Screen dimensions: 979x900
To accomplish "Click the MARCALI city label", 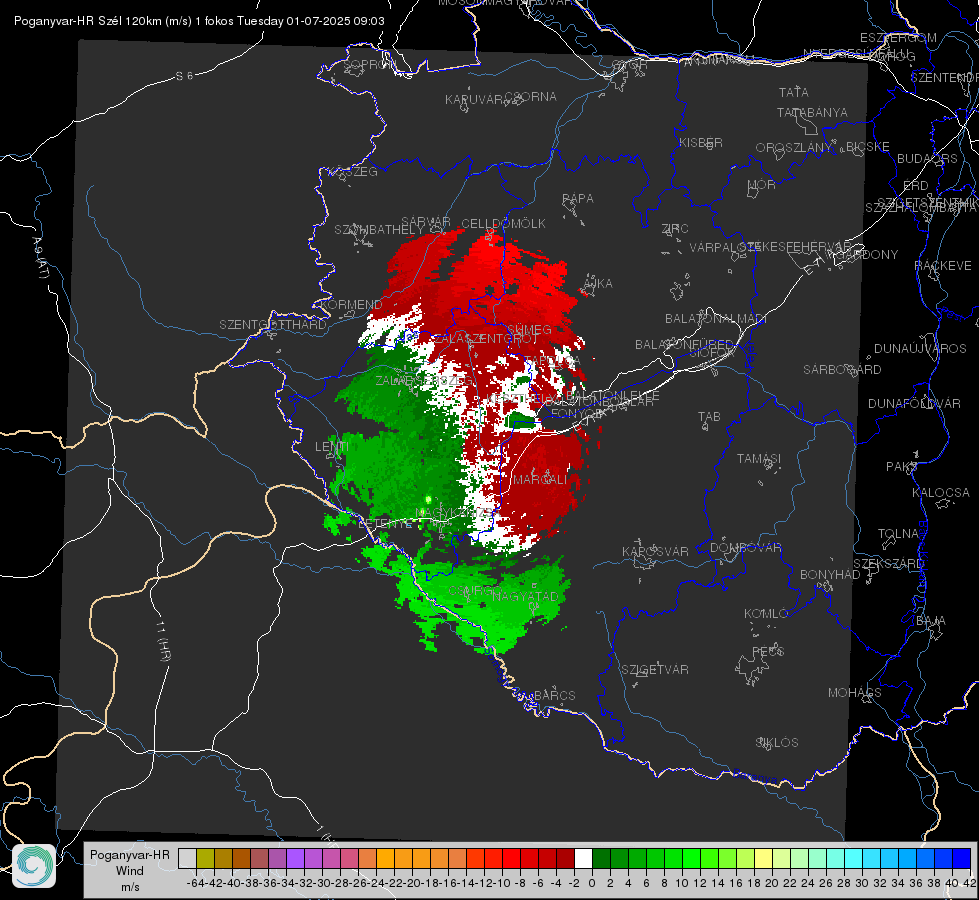I will point(540,480).
